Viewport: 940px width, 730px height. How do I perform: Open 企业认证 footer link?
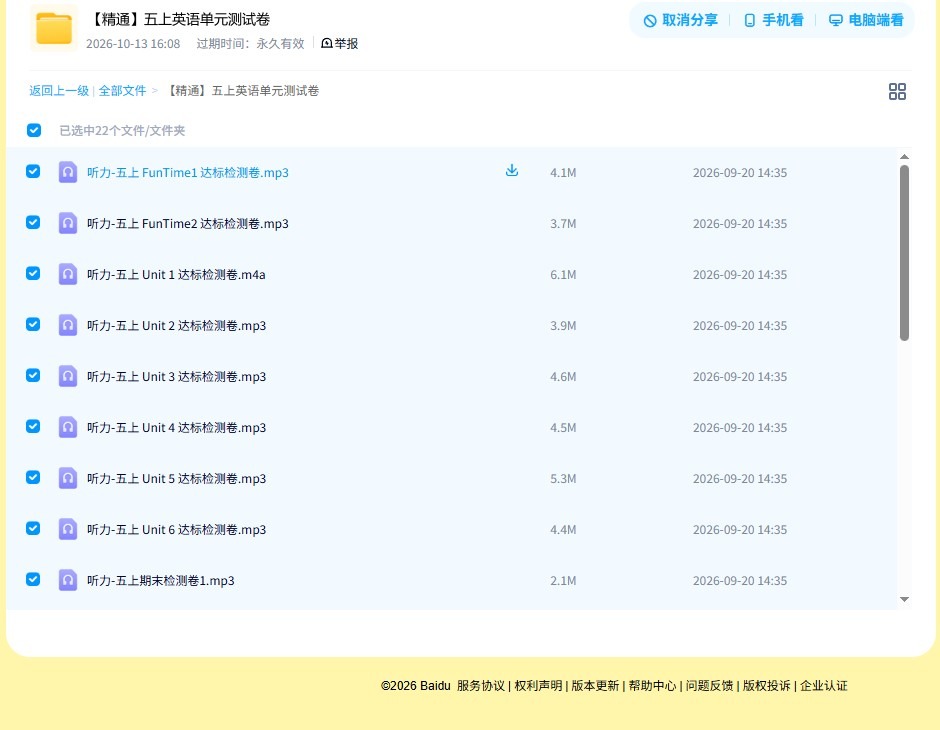(x=824, y=686)
